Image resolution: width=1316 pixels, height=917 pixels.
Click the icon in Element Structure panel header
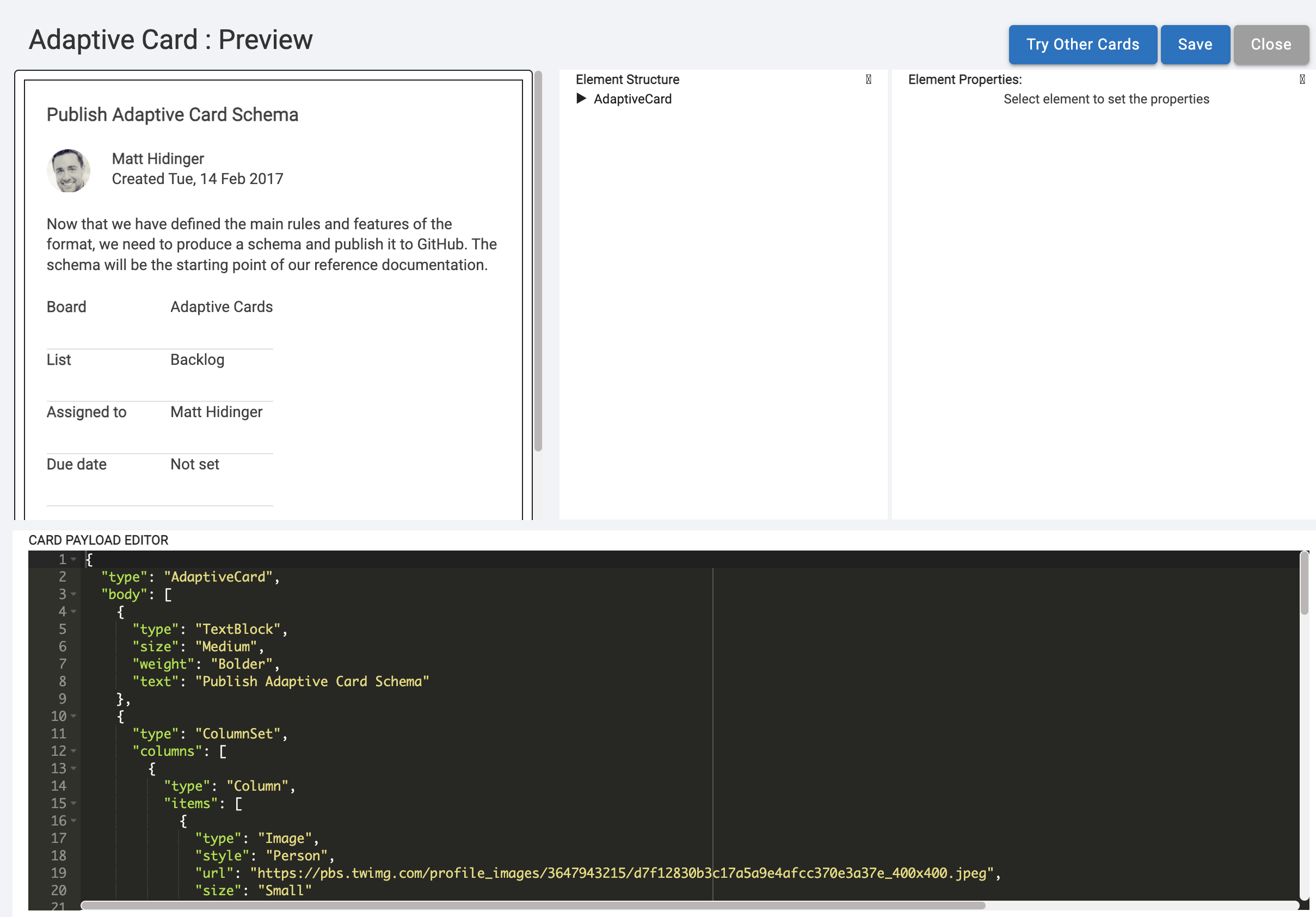coord(869,79)
